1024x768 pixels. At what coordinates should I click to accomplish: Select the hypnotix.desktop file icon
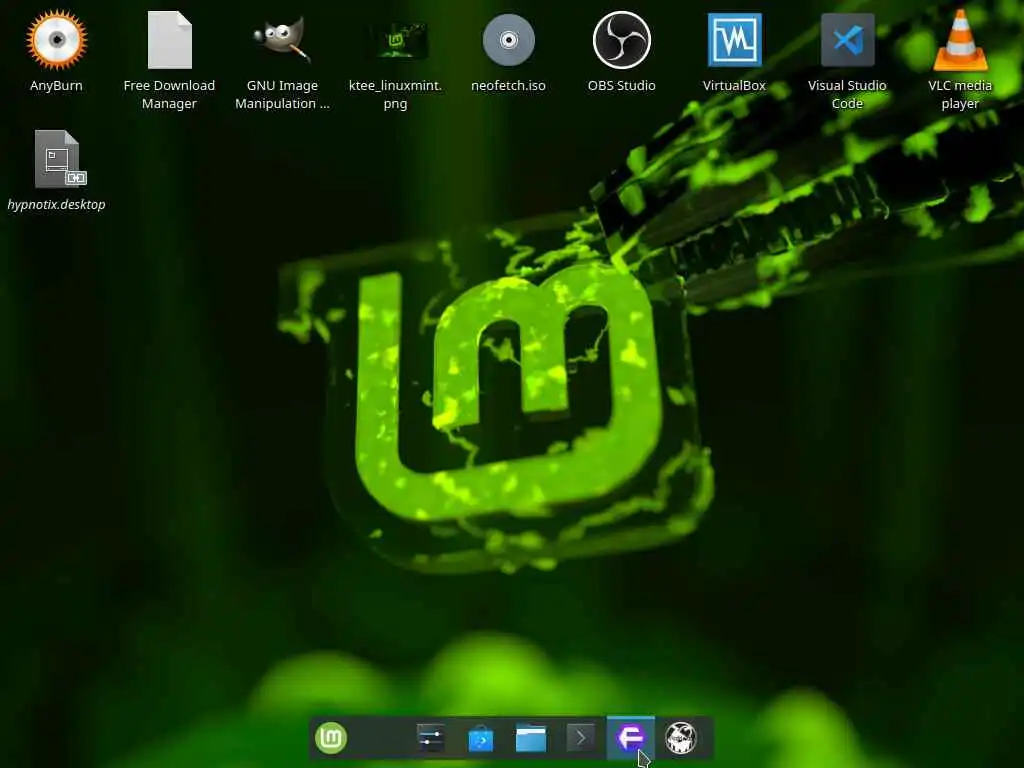coord(59,159)
